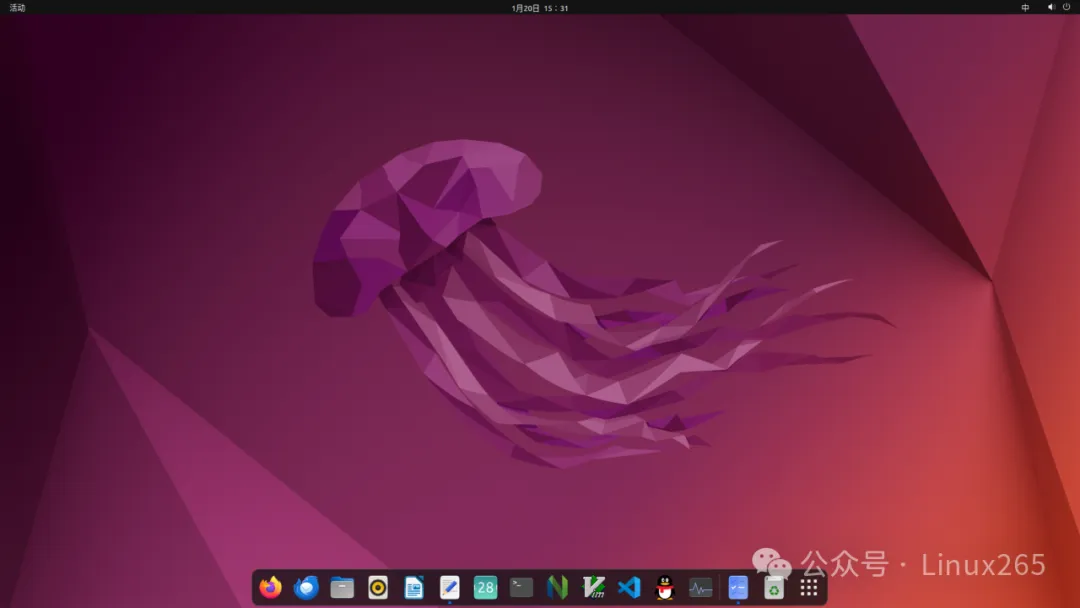Open the Activities overview
Image resolution: width=1080 pixels, height=608 pixels.
(17, 8)
